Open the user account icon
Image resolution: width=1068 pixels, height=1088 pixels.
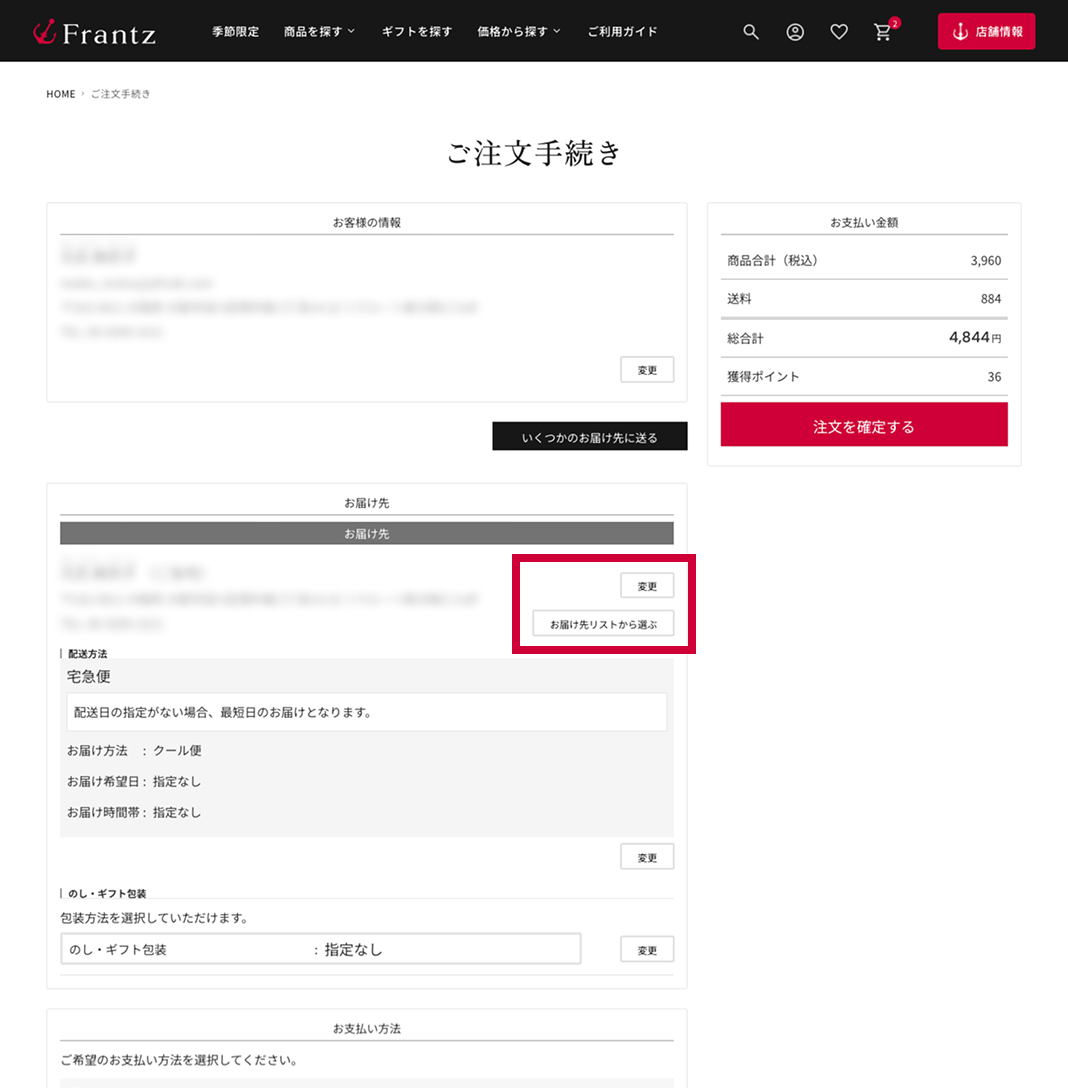tap(795, 32)
